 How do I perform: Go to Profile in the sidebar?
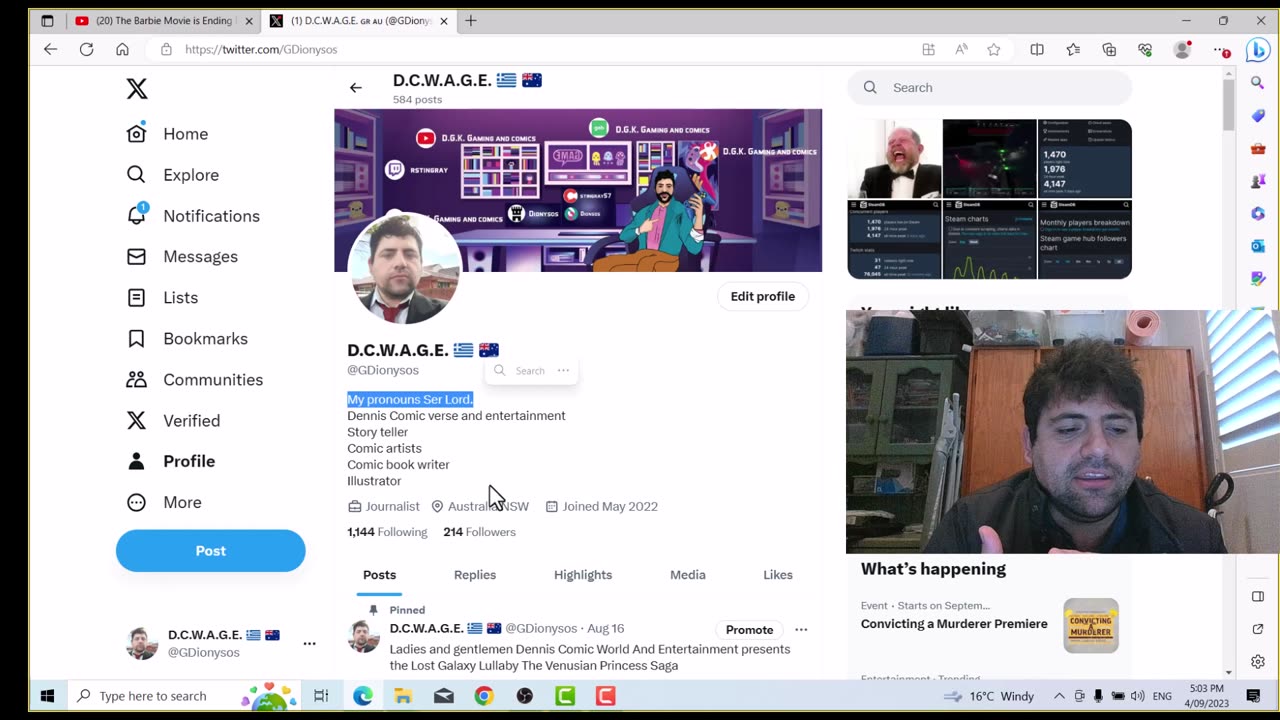pyautogui.click(x=171, y=461)
